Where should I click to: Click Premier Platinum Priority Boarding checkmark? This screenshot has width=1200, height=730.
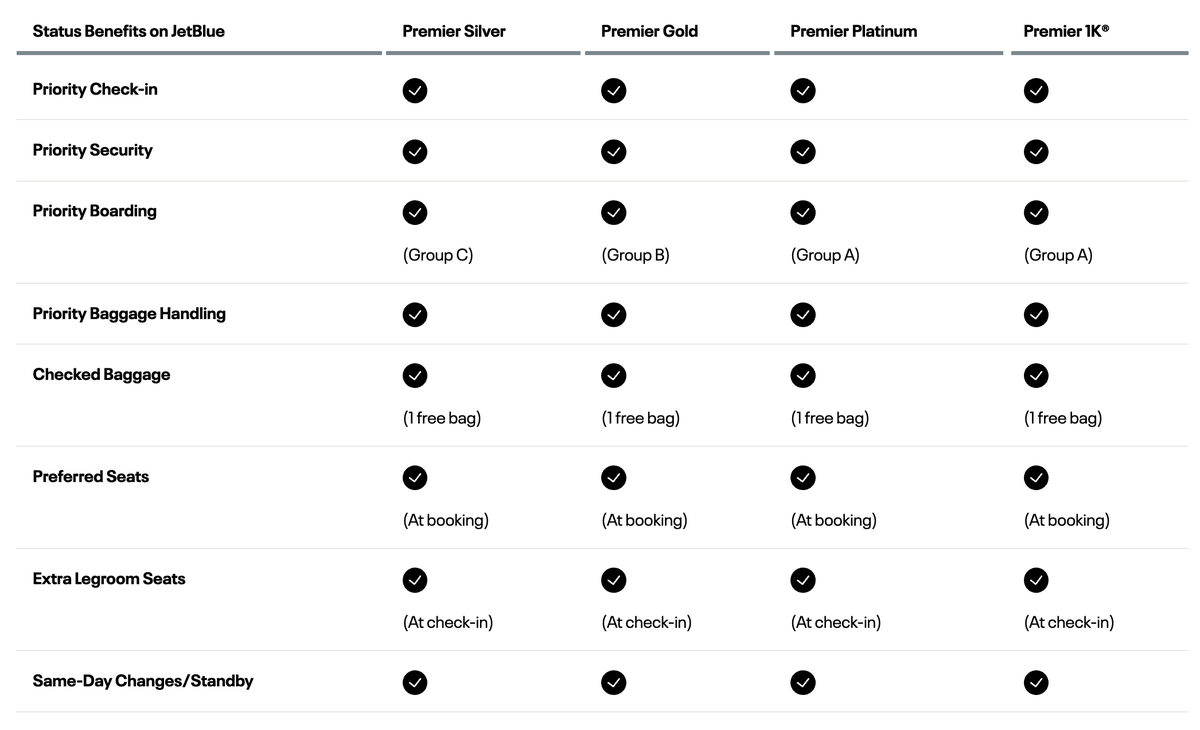tap(803, 213)
